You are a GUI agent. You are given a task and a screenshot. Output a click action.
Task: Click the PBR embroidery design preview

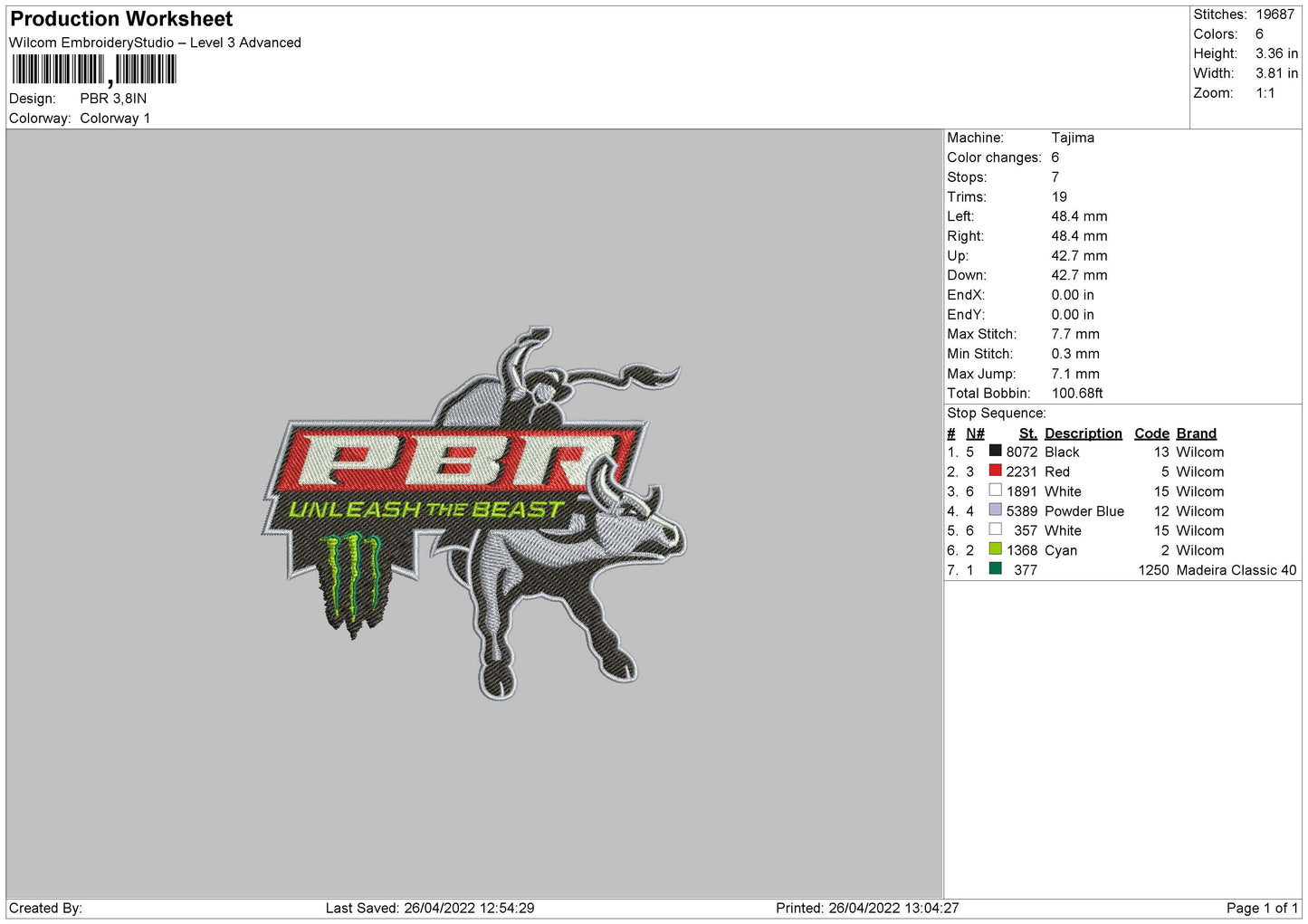tap(474, 513)
